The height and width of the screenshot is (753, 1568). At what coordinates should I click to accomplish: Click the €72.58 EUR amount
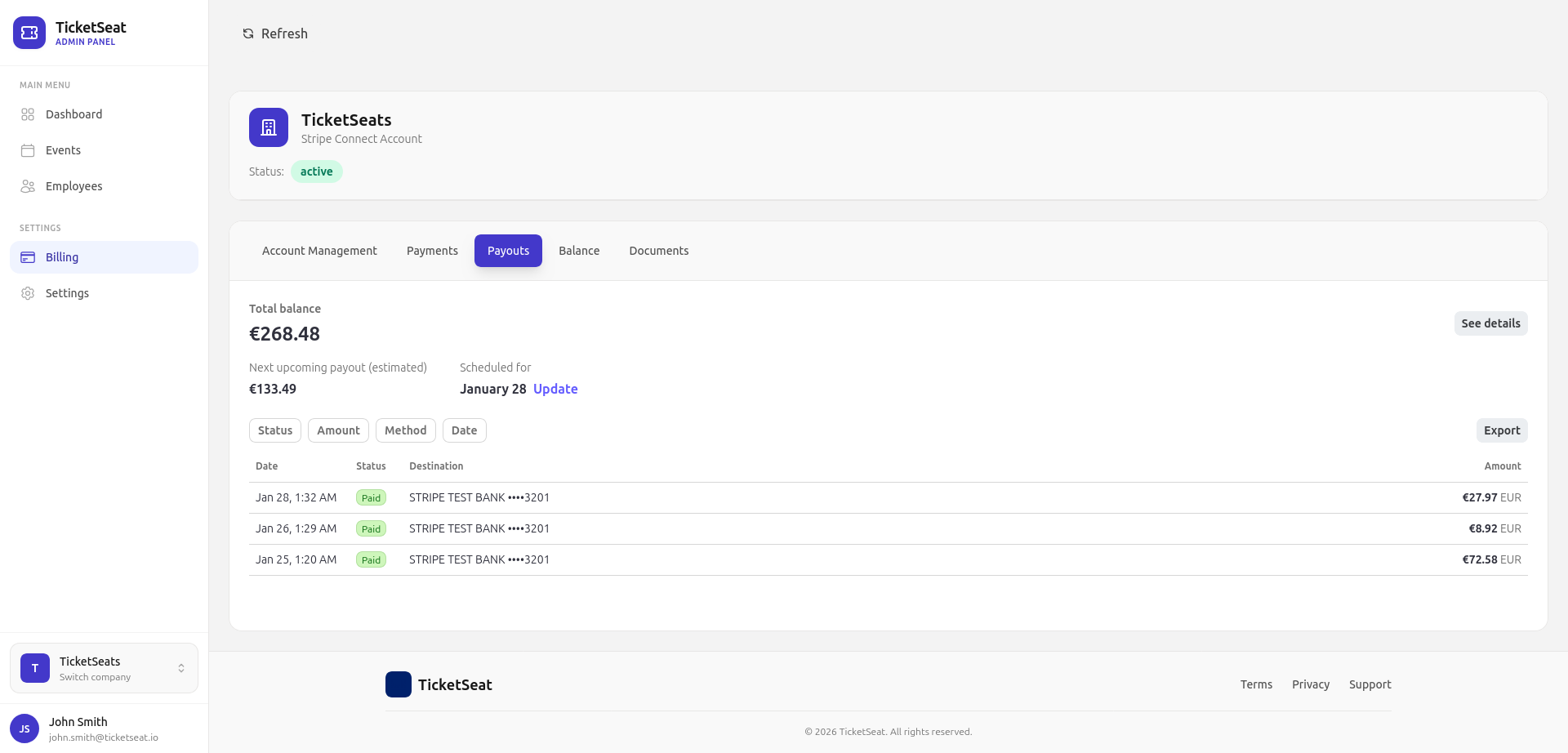point(1491,559)
